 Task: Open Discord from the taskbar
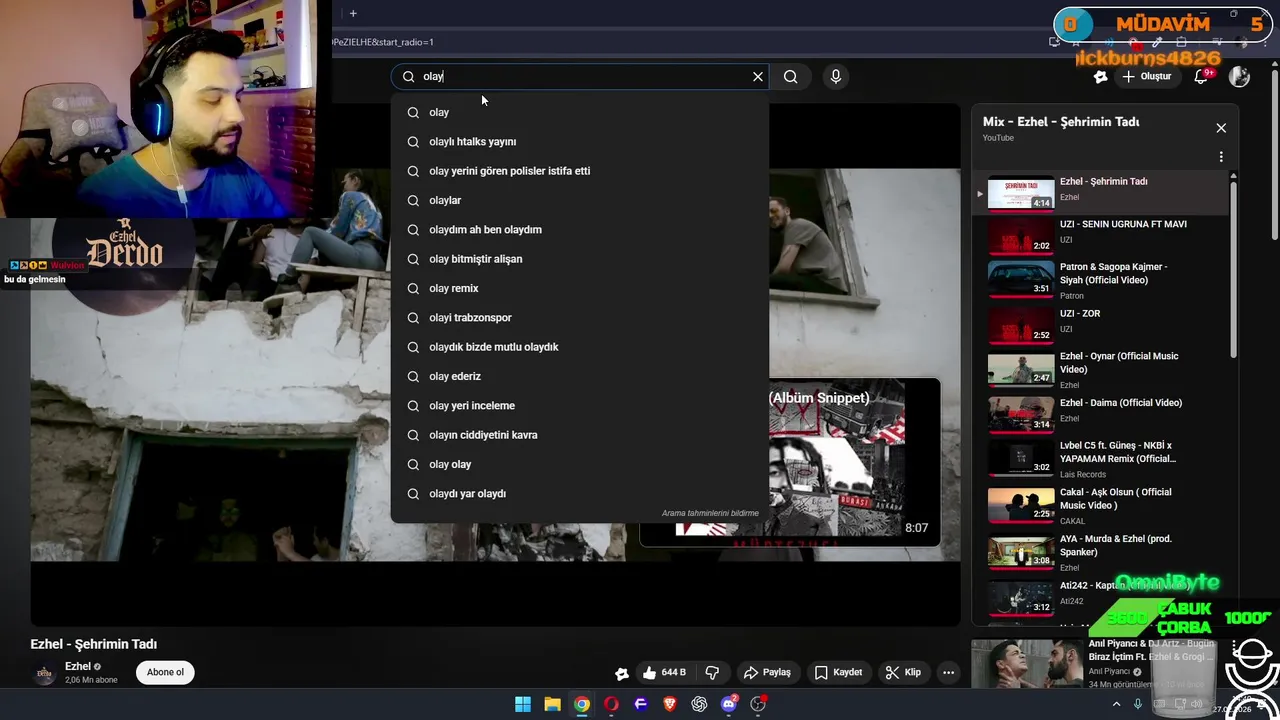click(729, 704)
